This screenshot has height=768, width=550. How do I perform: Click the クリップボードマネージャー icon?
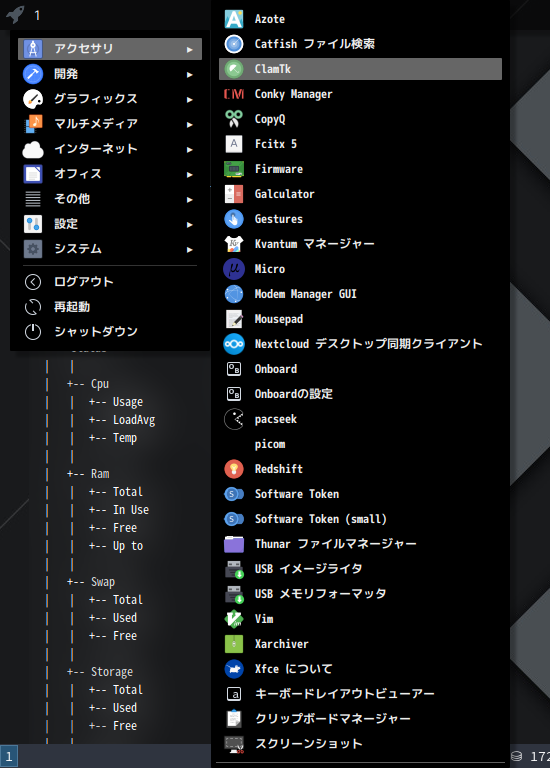coord(234,719)
